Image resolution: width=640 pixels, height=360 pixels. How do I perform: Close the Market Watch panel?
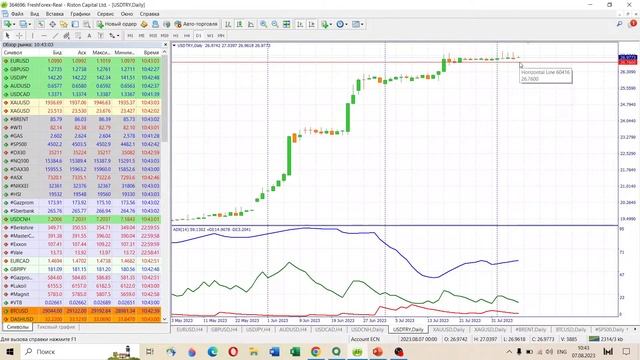point(165,44)
